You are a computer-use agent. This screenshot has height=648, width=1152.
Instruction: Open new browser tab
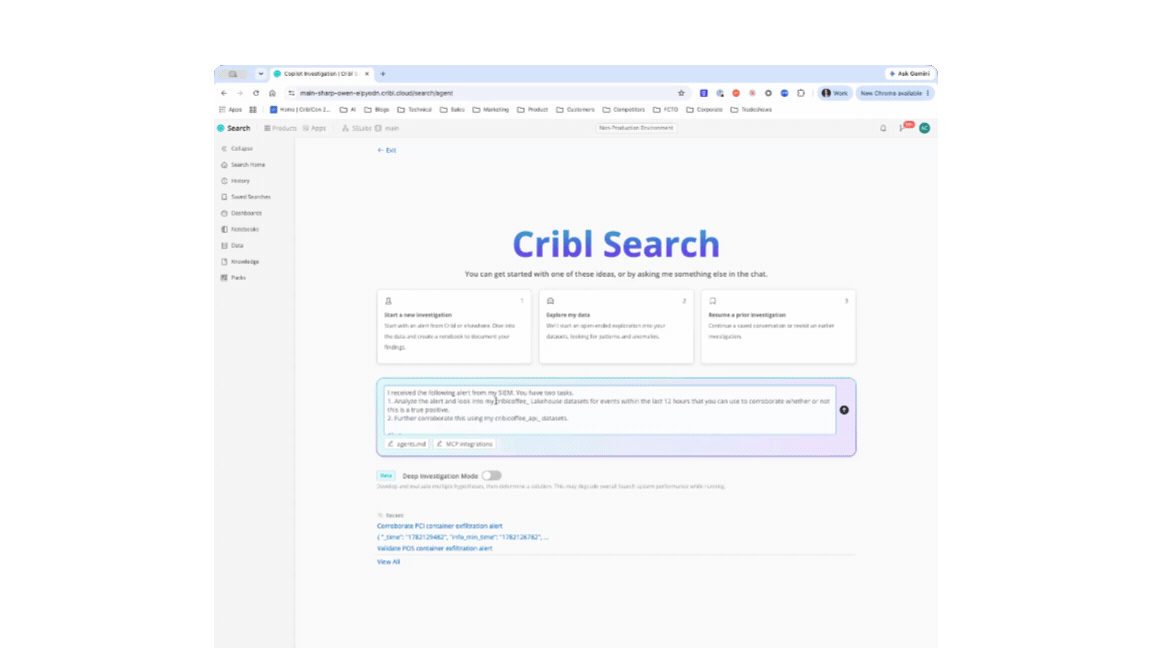pos(383,73)
